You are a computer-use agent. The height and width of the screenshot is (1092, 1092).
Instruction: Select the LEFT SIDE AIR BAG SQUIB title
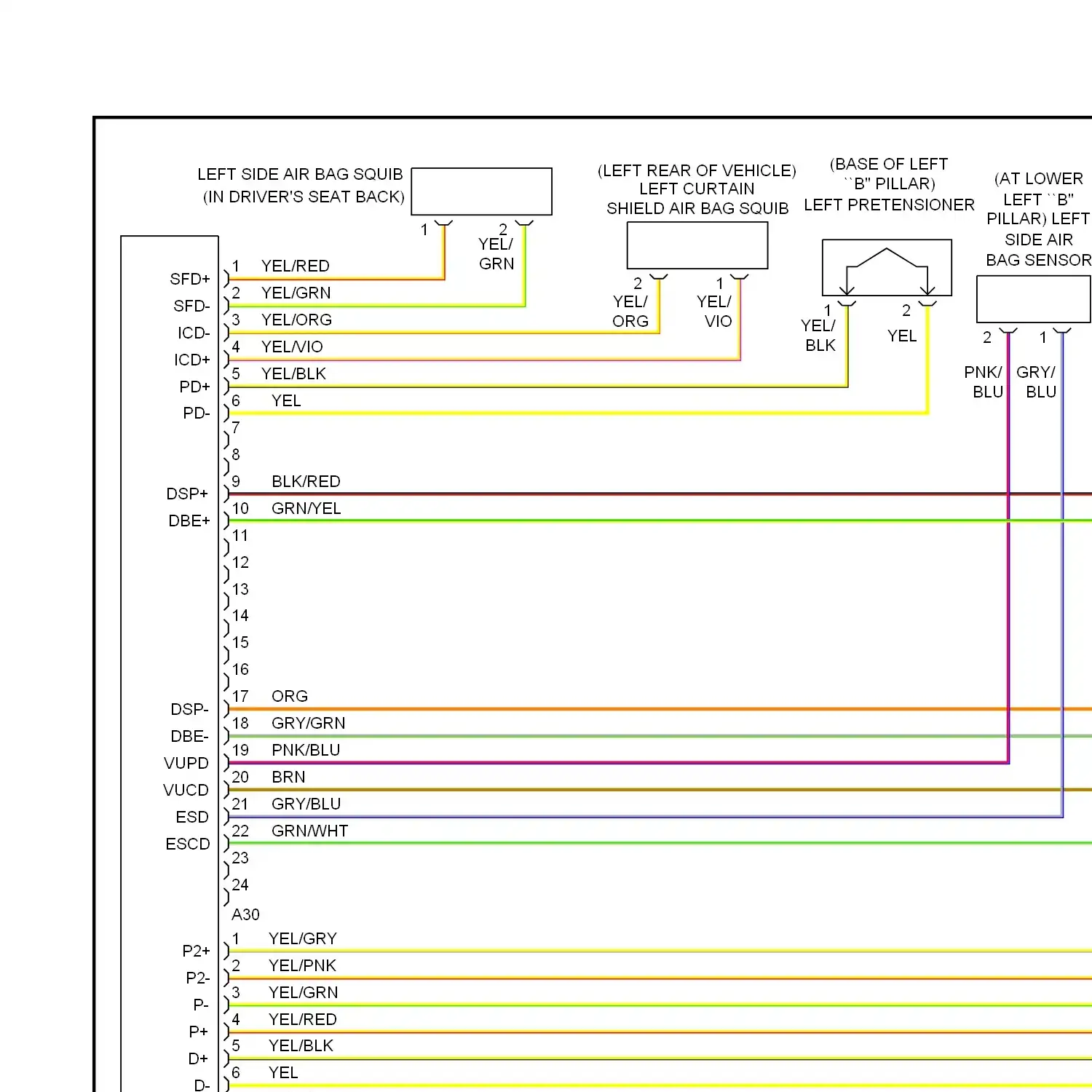[300, 174]
